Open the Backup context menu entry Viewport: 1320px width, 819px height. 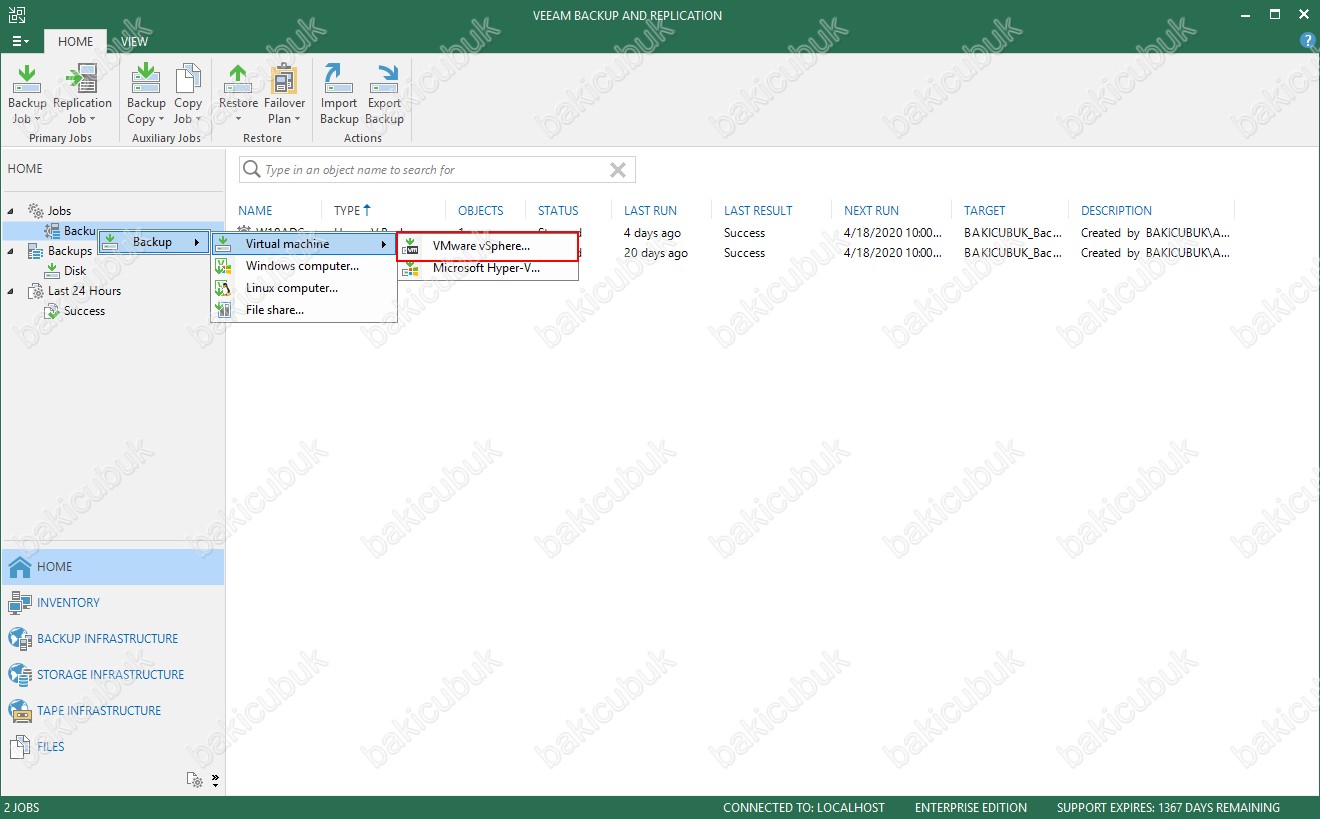click(153, 242)
